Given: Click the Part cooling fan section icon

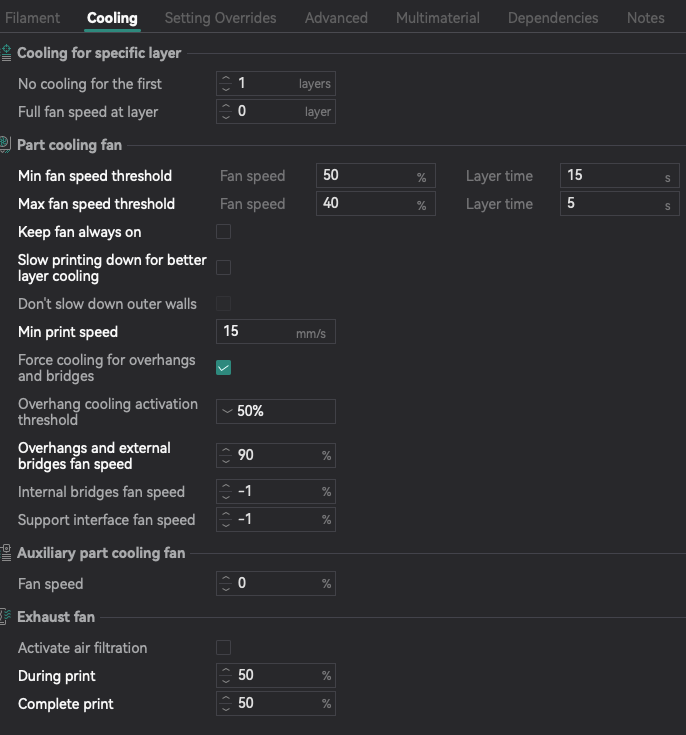Looking at the screenshot, I should [5, 144].
